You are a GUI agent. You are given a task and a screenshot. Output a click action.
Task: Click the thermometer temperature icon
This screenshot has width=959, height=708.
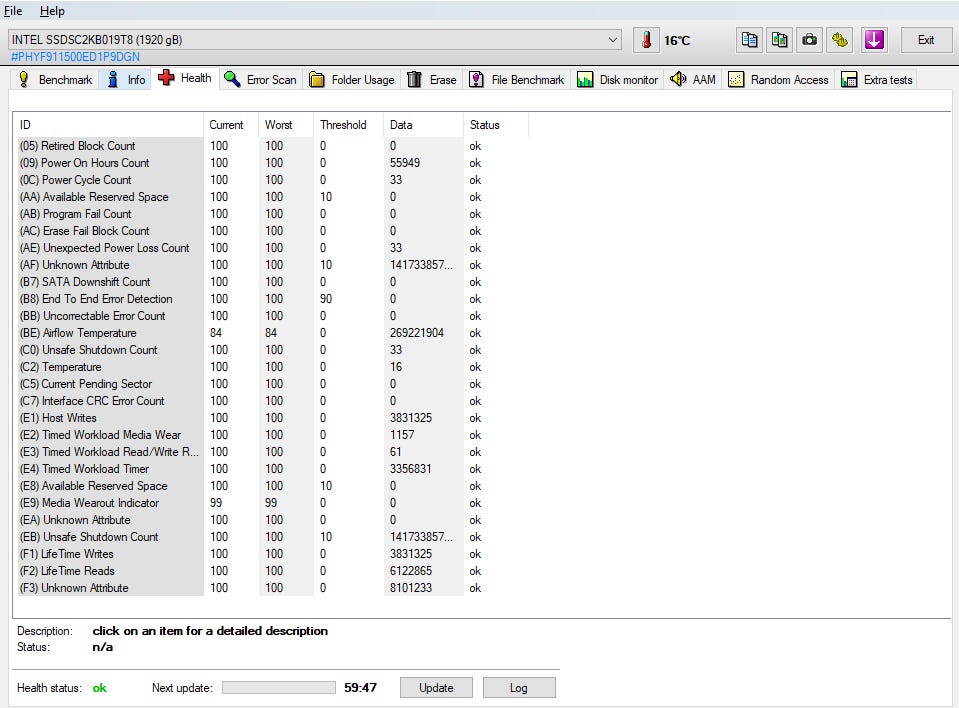[x=646, y=40]
